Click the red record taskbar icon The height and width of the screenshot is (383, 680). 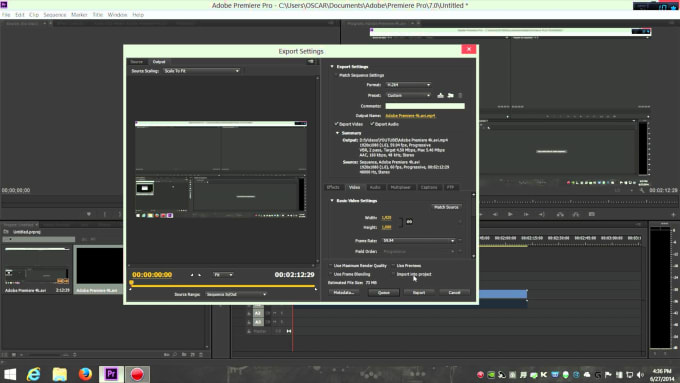click(x=137, y=374)
